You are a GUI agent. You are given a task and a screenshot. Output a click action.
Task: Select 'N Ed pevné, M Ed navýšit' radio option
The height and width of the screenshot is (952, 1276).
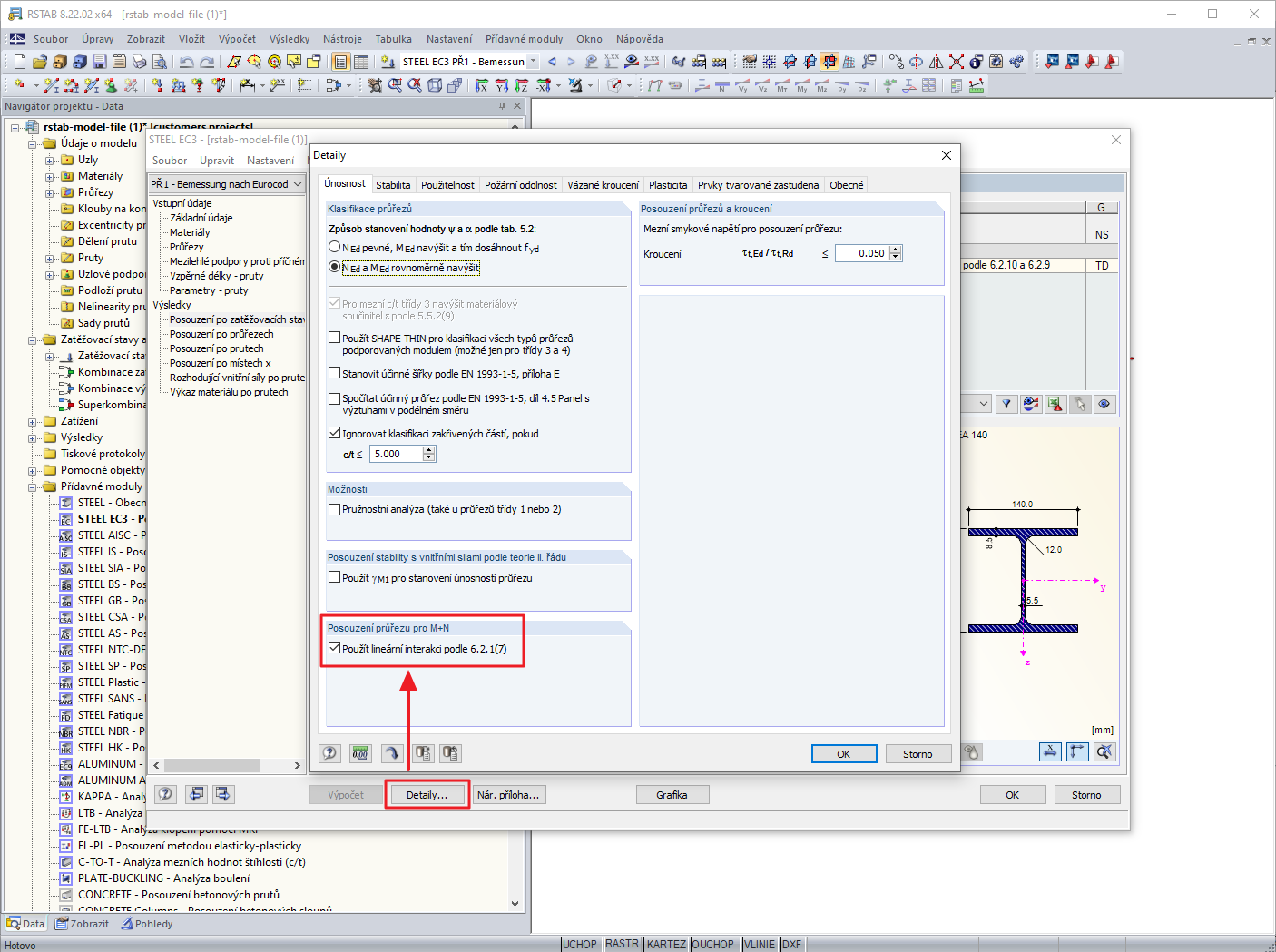(x=335, y=247)
